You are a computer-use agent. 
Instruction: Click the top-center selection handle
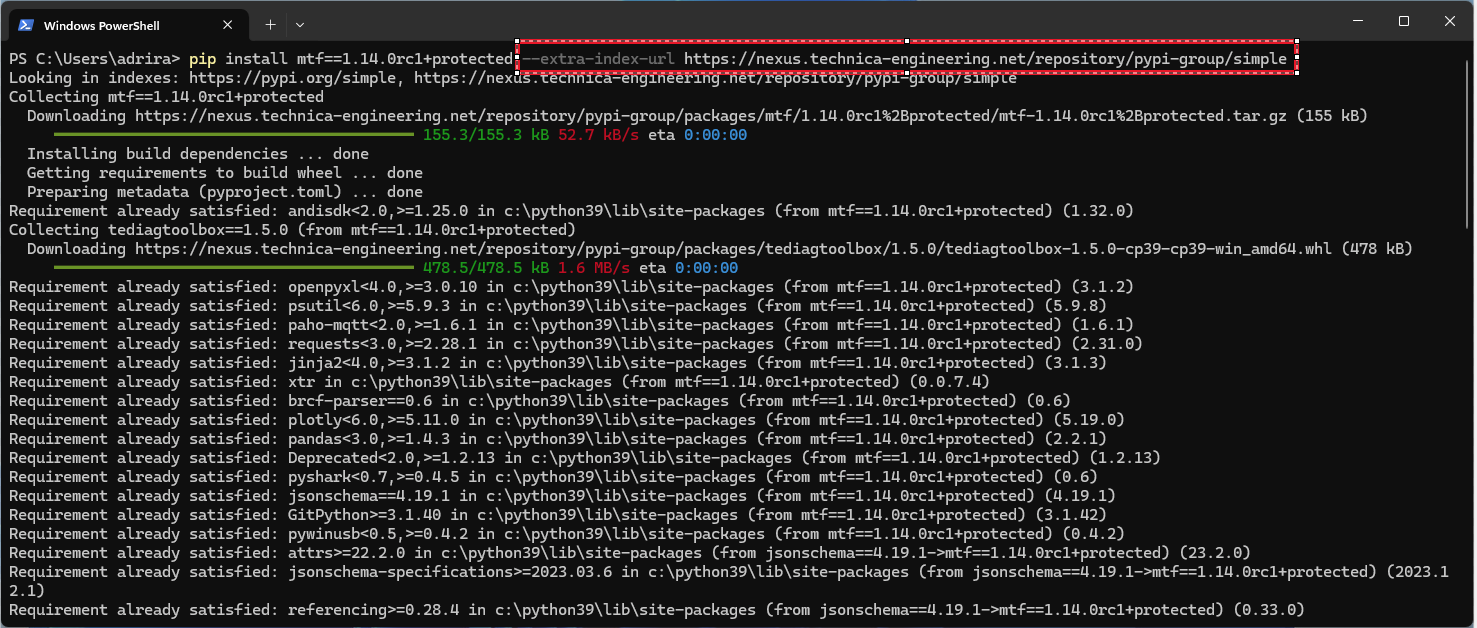point(907,42)
